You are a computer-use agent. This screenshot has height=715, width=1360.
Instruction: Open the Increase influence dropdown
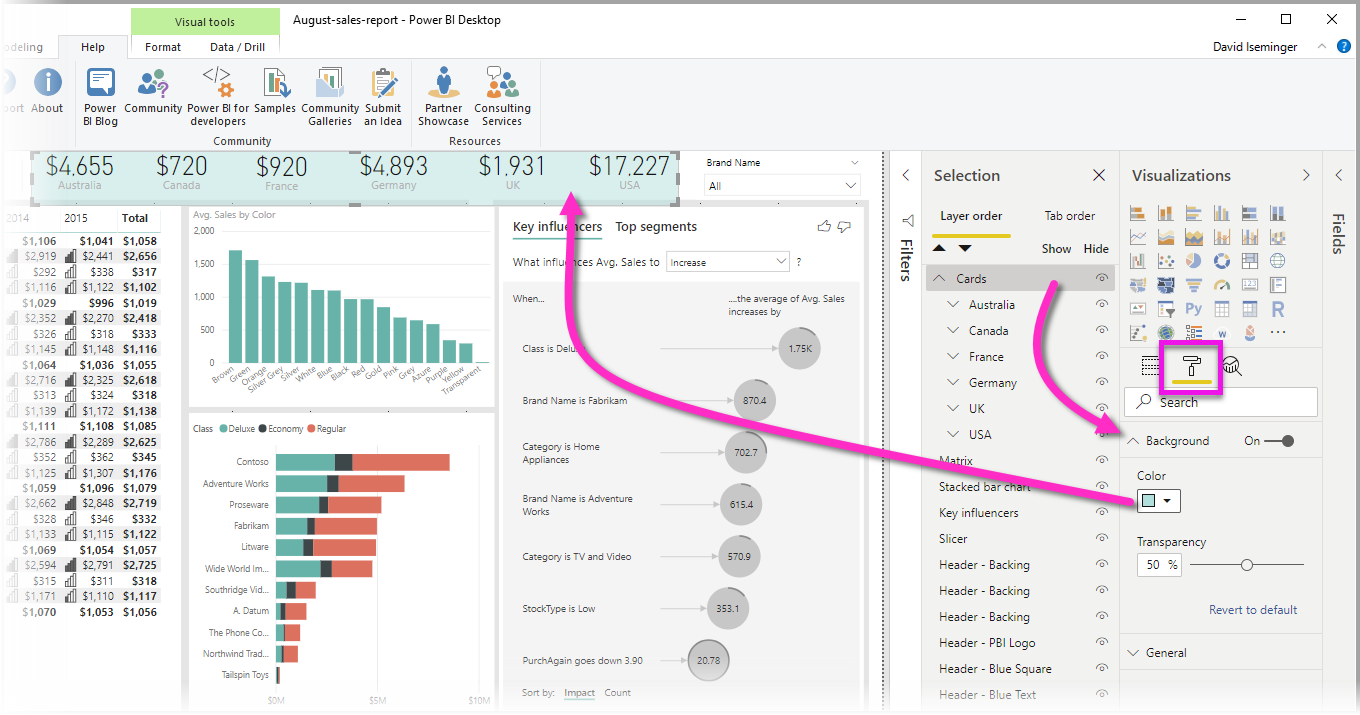click(727, 262)
